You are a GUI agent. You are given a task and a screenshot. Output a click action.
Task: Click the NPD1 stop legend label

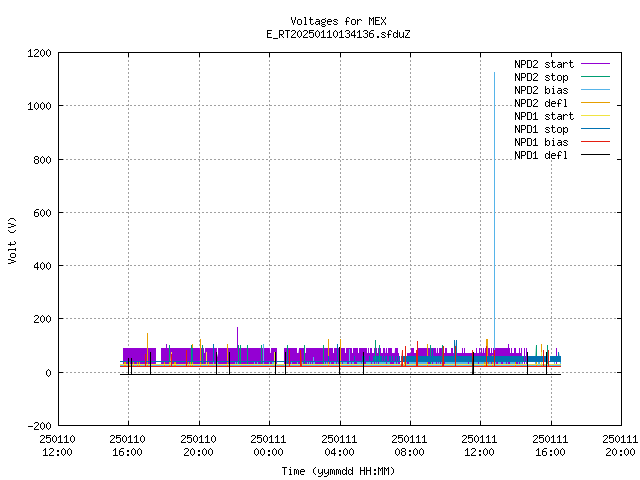pos(541,129)
